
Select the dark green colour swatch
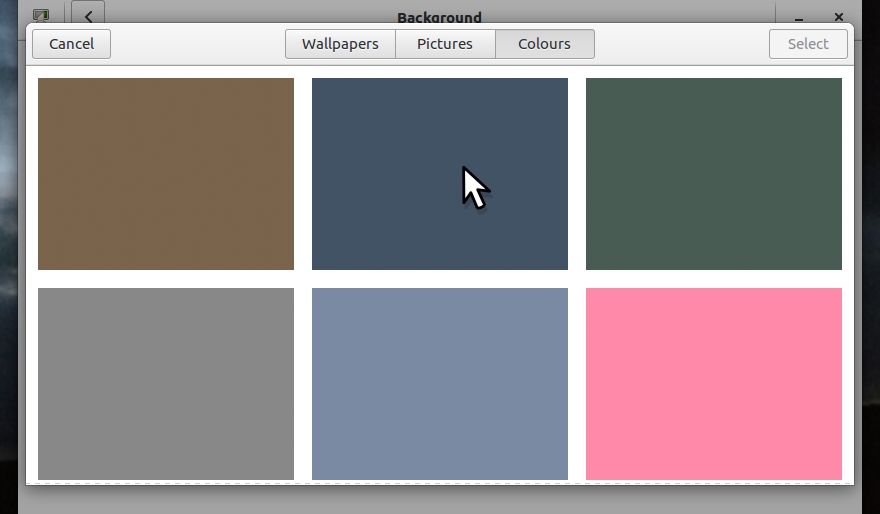click(x=714, y=174)
